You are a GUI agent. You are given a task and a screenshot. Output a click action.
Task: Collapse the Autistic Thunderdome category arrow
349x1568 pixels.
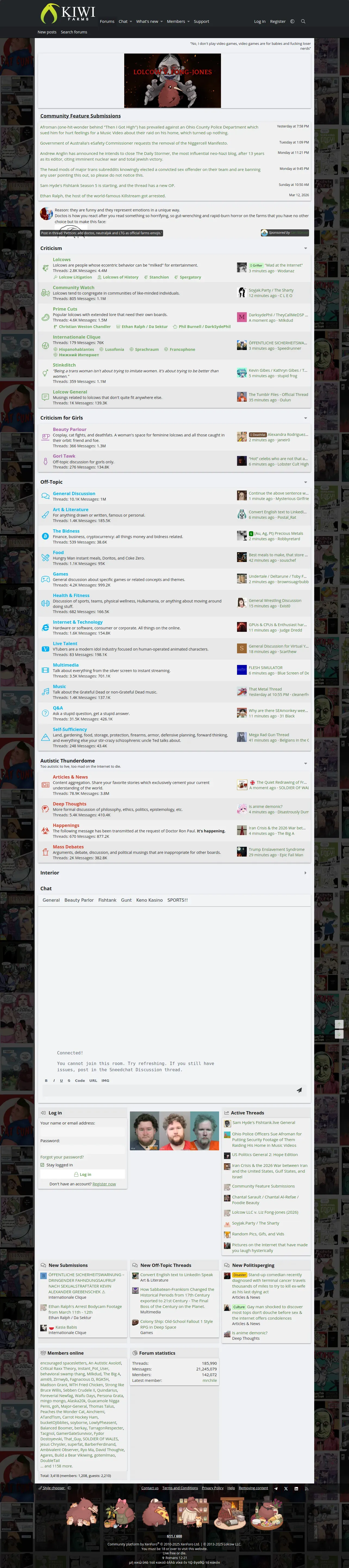click(x=305, y=763)
